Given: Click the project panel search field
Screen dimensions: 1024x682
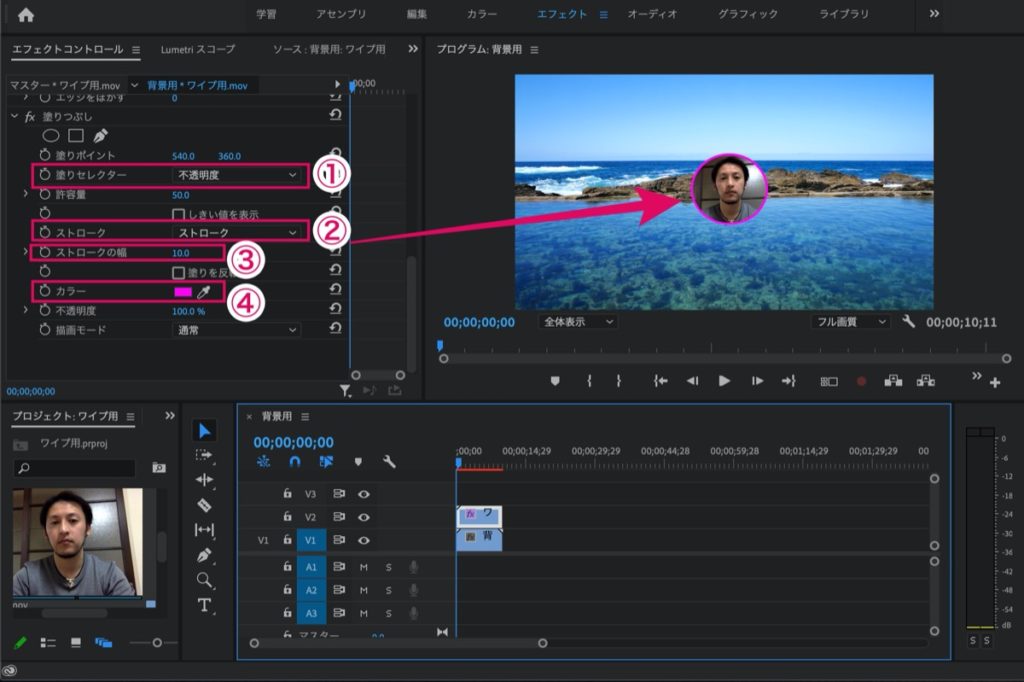Looking at the screenshot, I should 74,468.
